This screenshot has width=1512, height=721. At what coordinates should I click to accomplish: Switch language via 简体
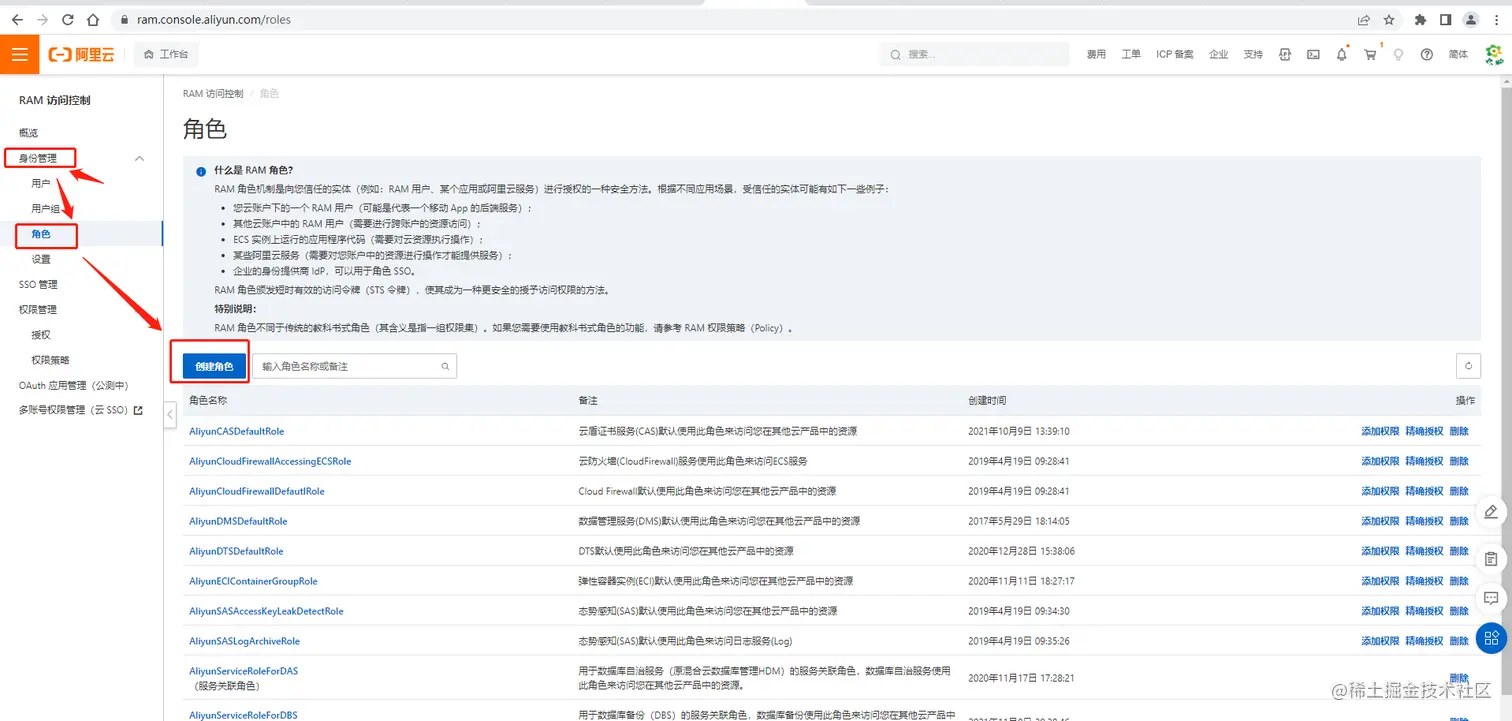pos(1458,54)
